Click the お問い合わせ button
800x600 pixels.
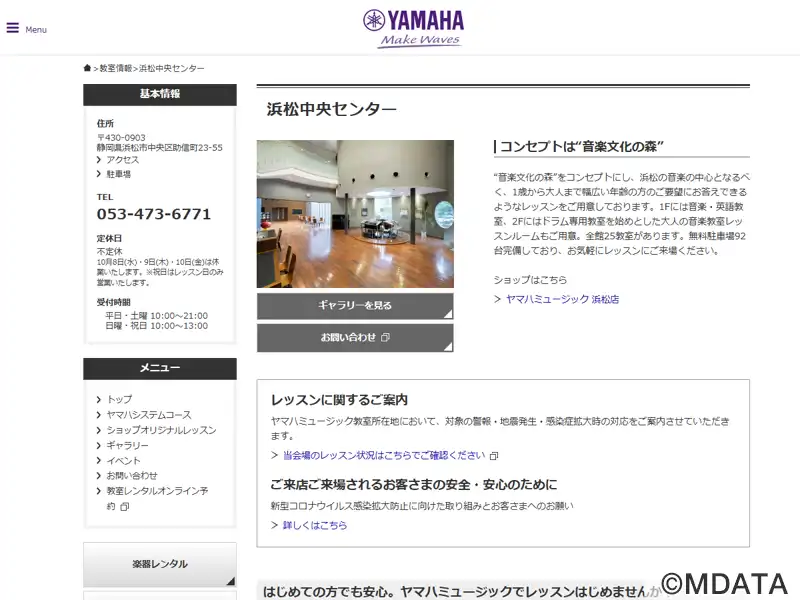click(355, 338)
